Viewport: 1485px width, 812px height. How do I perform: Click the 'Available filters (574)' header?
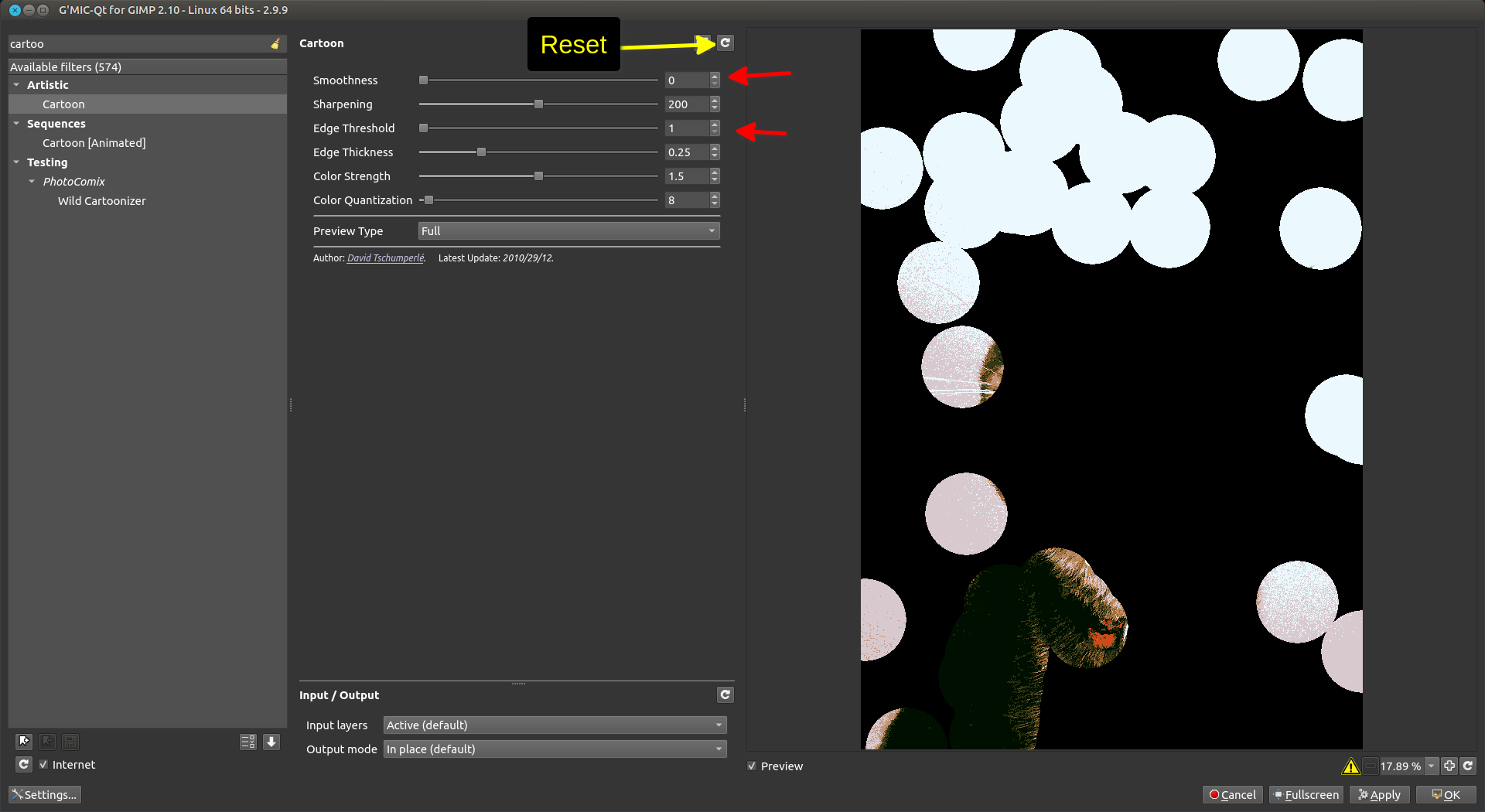(147, 67)
